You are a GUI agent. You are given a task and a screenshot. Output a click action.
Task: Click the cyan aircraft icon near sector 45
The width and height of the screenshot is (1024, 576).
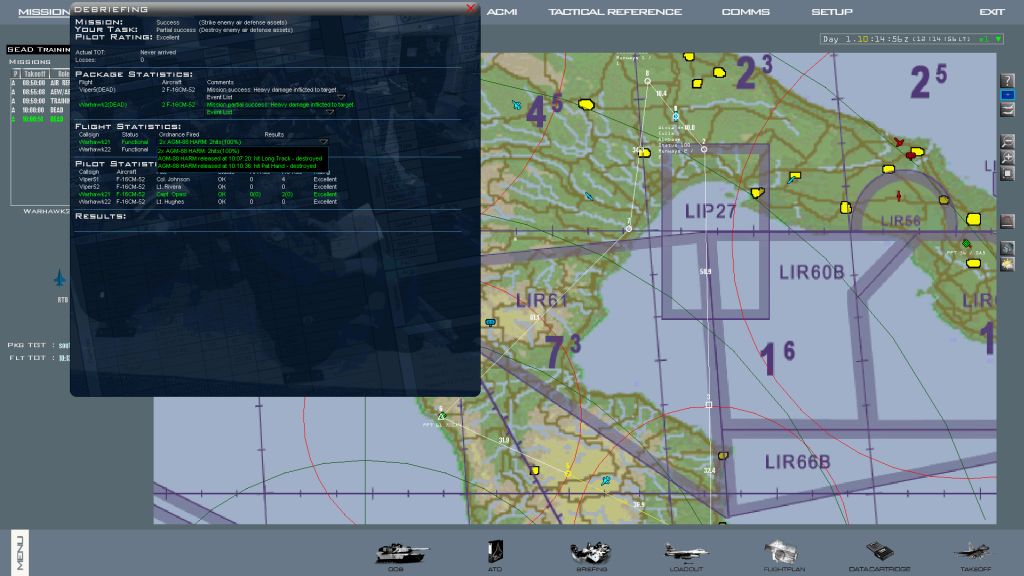[x=517, y=104]
